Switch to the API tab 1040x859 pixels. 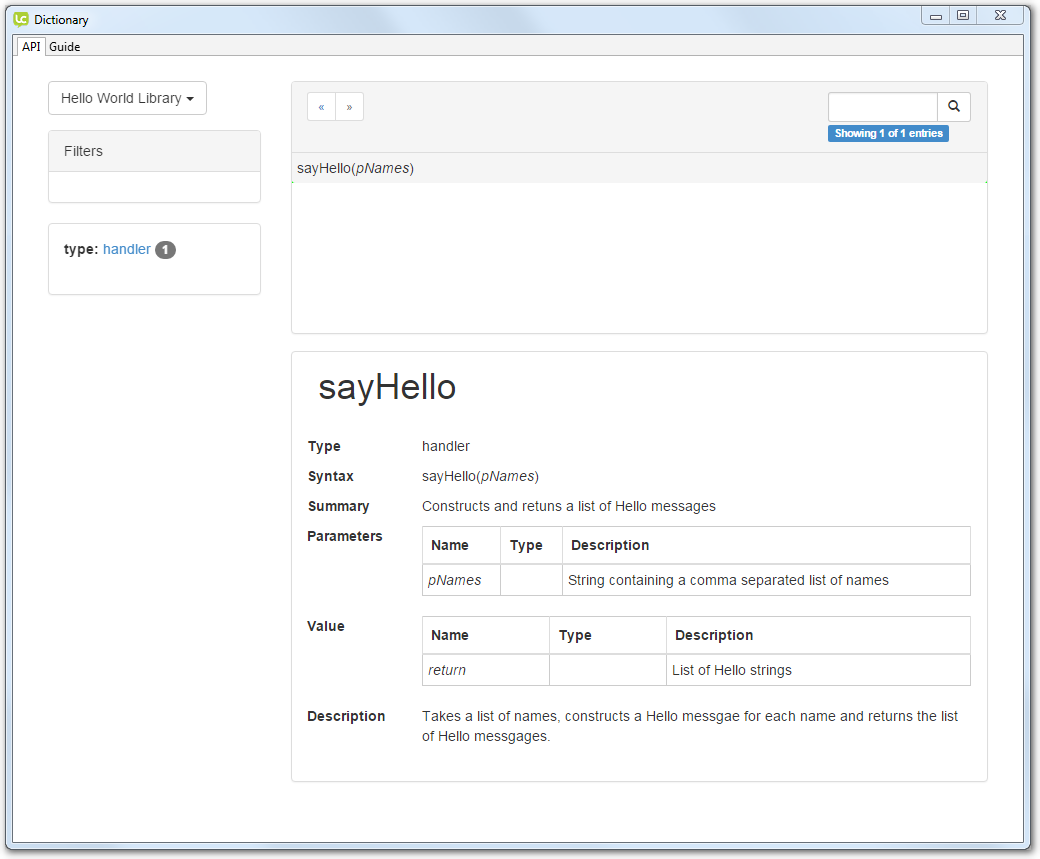[31, 47]
